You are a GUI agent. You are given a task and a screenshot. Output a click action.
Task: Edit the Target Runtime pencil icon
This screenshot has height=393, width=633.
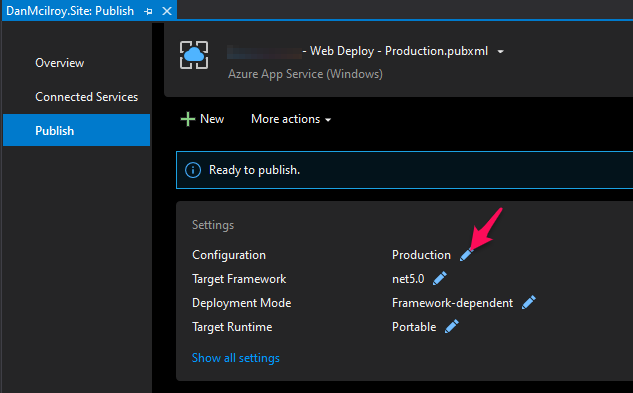pos(452,326)
